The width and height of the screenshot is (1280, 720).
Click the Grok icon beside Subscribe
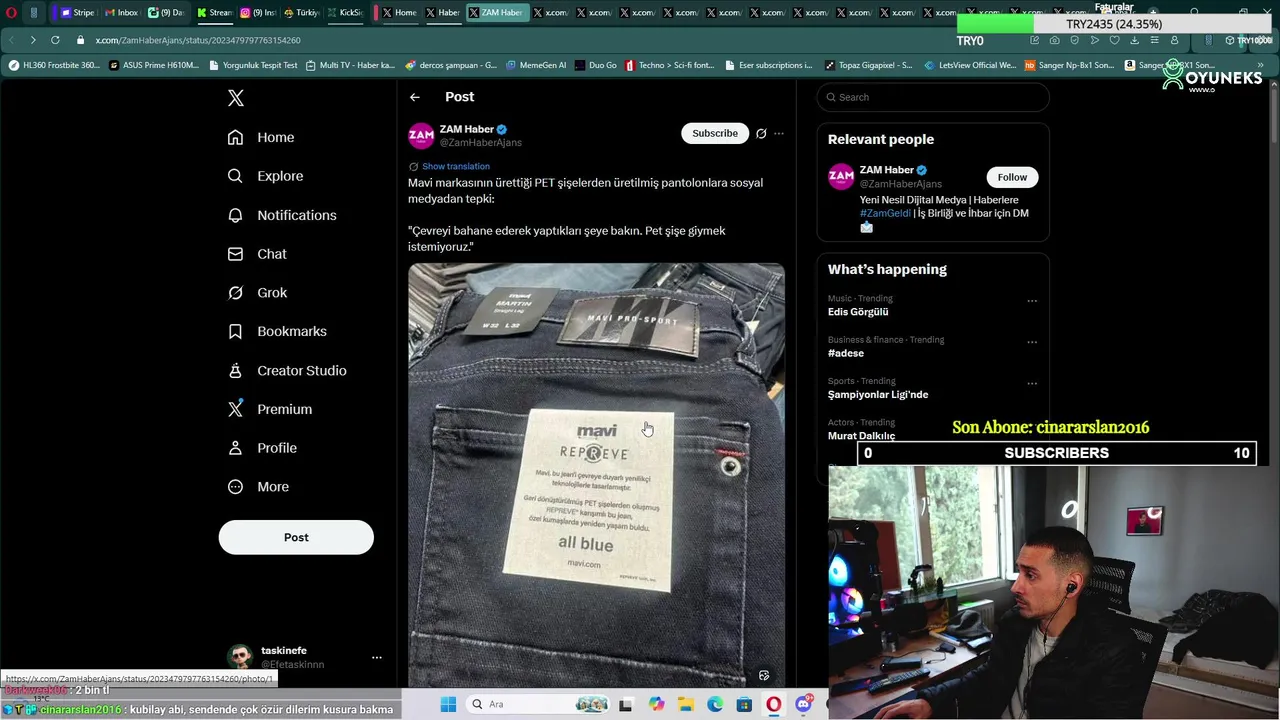click(761, 133)
